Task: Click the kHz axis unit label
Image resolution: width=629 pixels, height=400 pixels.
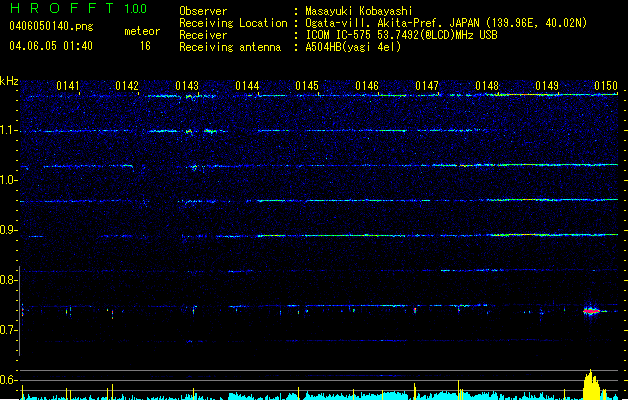Action: click(x=9, y=81)
